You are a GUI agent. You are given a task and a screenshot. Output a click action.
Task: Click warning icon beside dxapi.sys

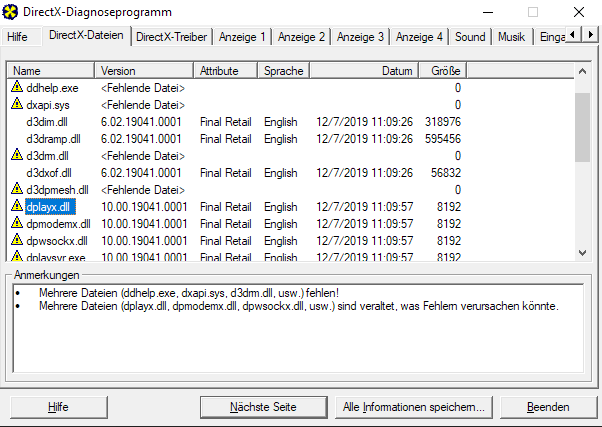(x=17, y=104)
